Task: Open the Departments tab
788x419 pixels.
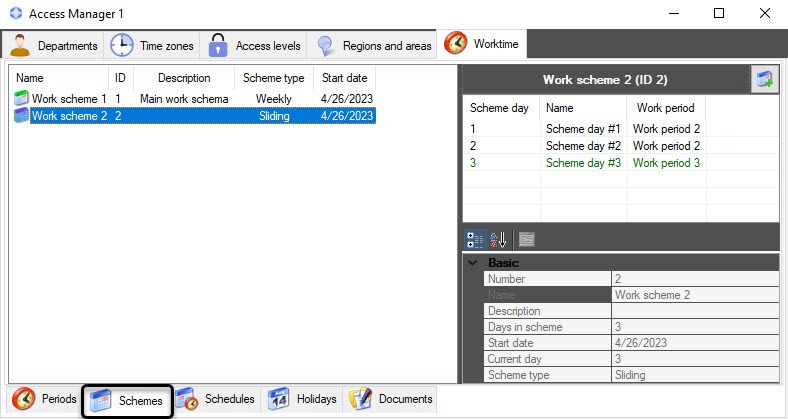Action: tap(53, 46)
